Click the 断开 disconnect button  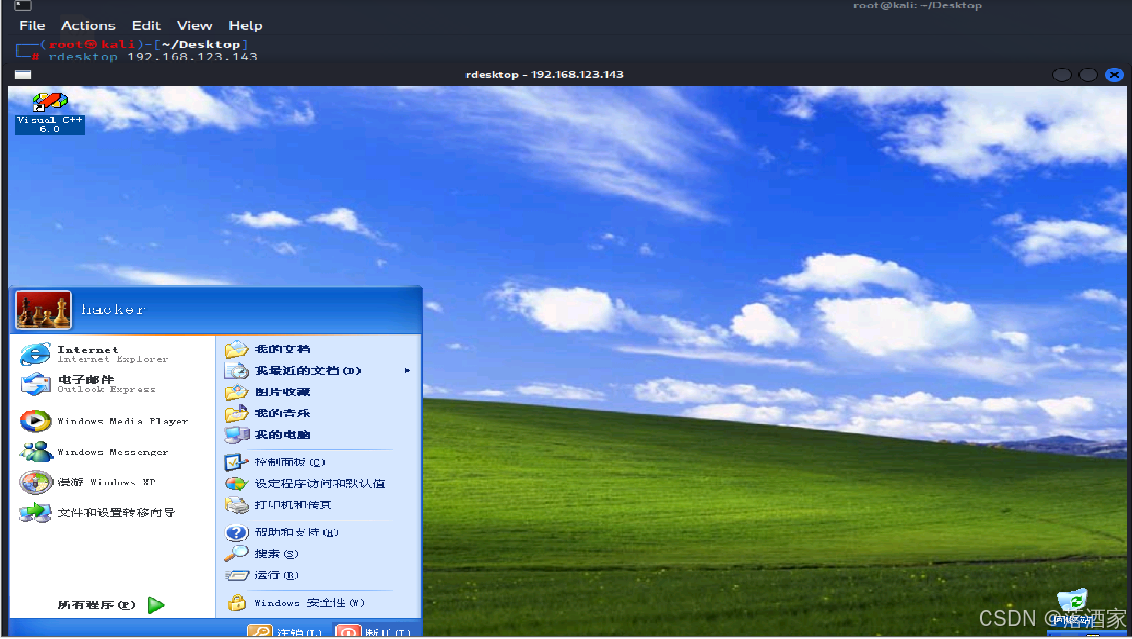point(374,632)
